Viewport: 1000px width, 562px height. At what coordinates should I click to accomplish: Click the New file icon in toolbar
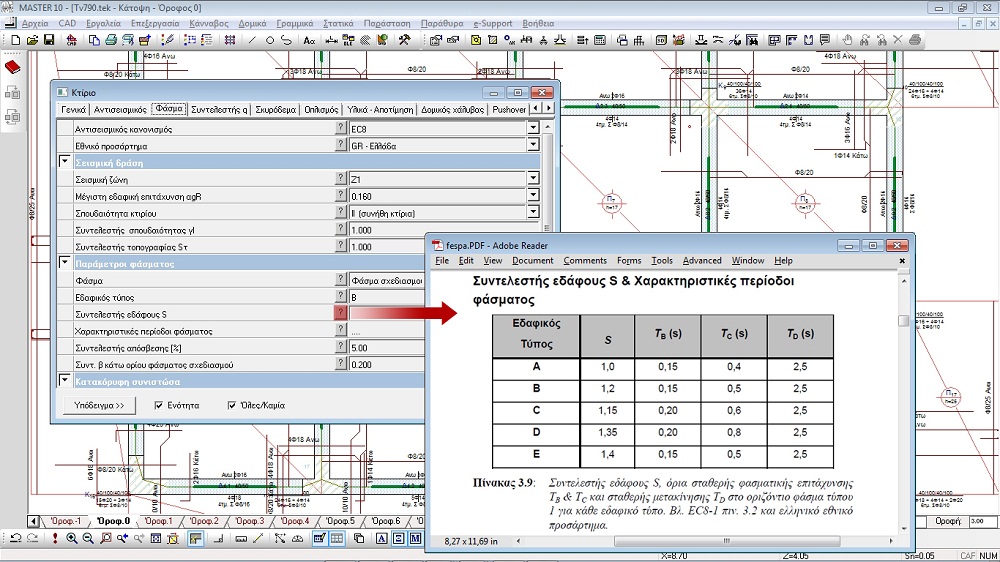(x=15, y=40)
